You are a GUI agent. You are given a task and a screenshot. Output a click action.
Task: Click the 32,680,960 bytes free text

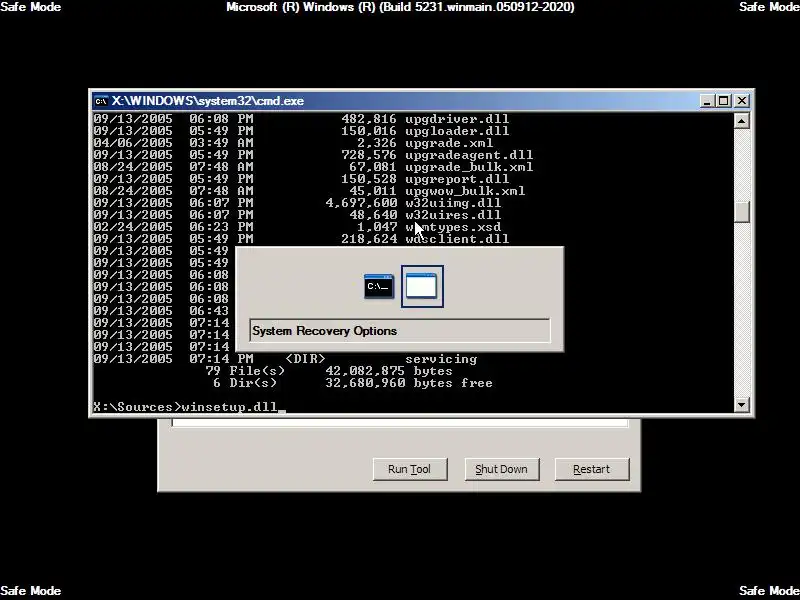coord(409,383)
